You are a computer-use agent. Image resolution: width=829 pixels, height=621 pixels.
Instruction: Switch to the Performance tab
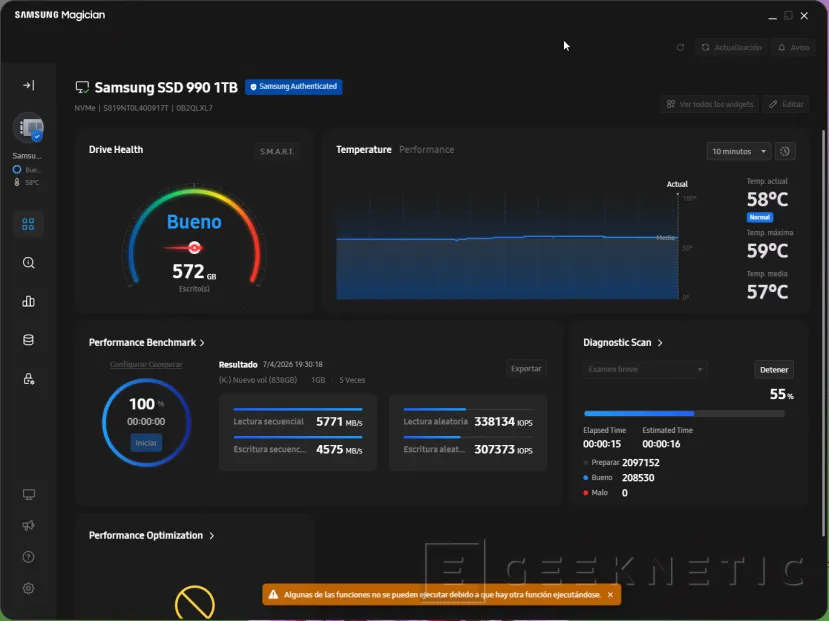tap(426, 150)
